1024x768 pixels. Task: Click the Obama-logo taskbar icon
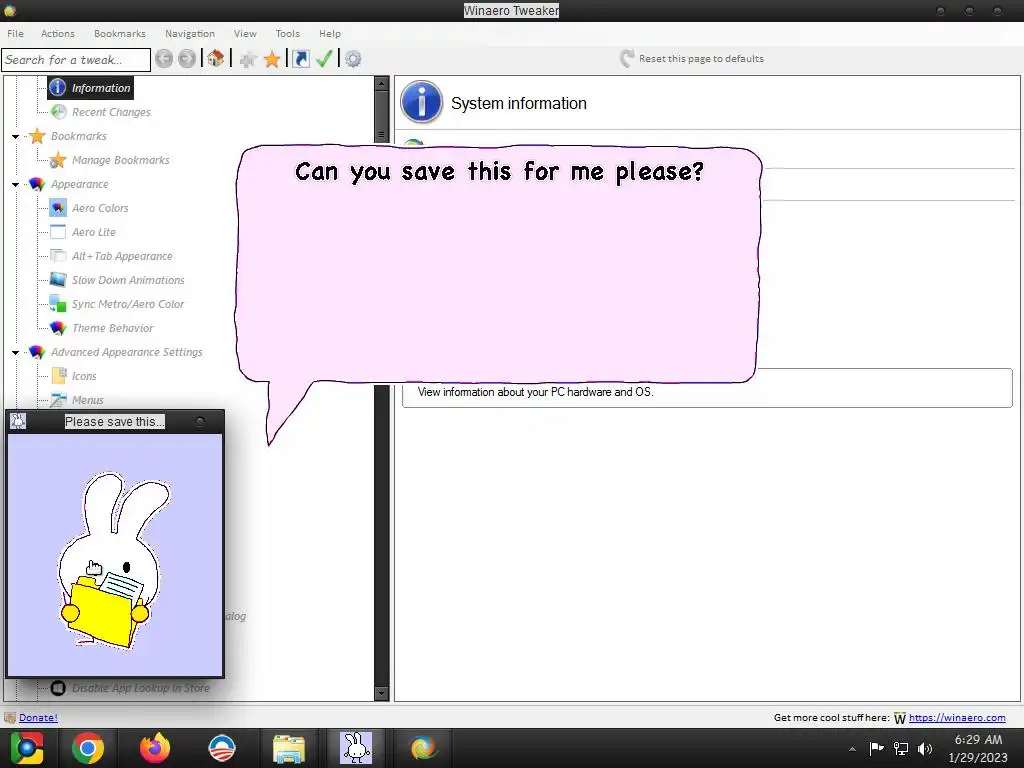click(221, 748)
